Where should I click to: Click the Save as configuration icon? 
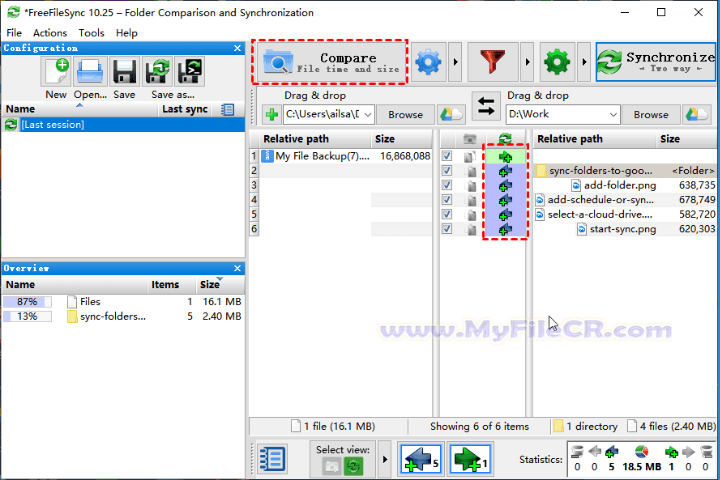point(158,72)
